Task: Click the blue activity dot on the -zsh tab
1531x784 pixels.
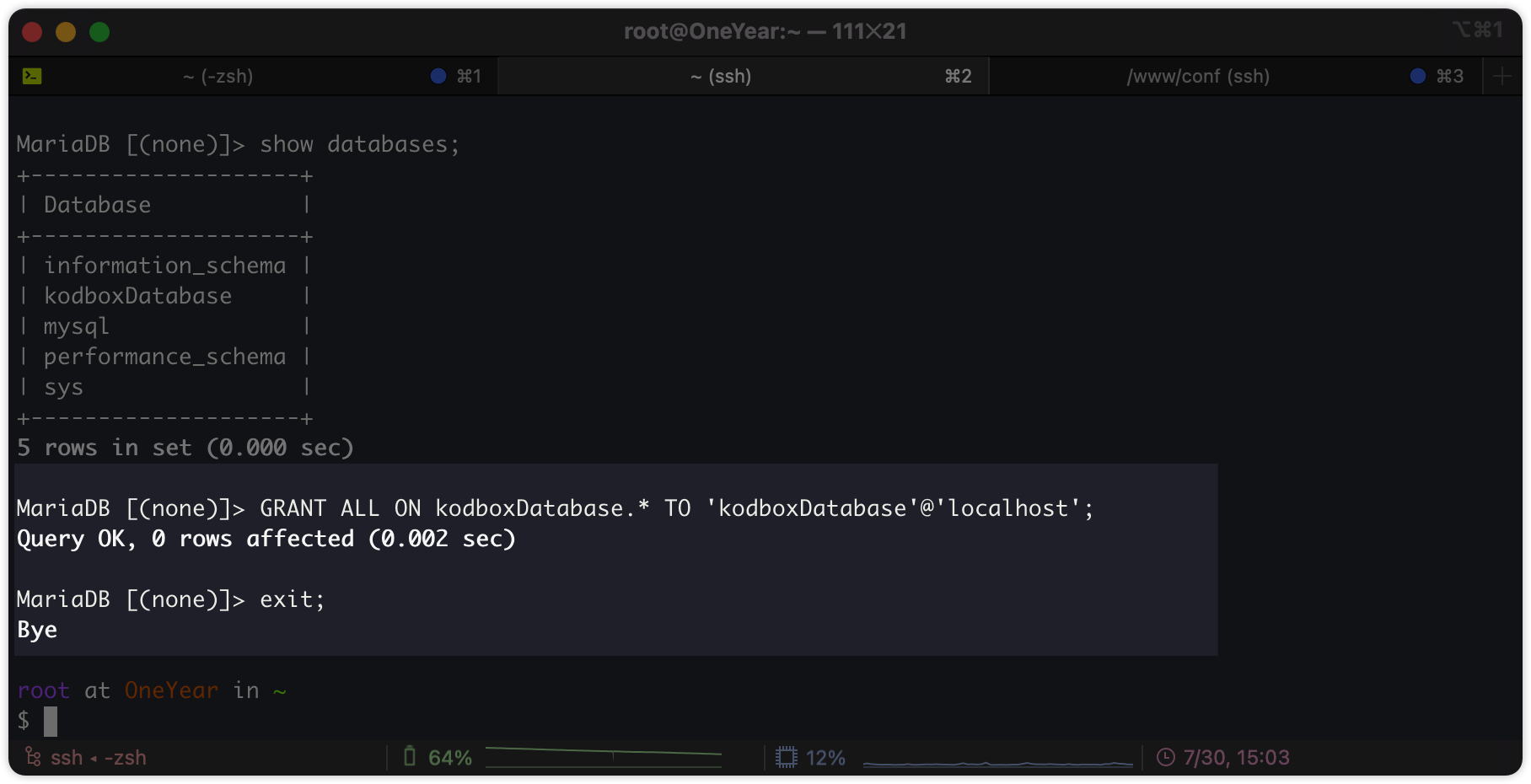Action: click(438, 76)
